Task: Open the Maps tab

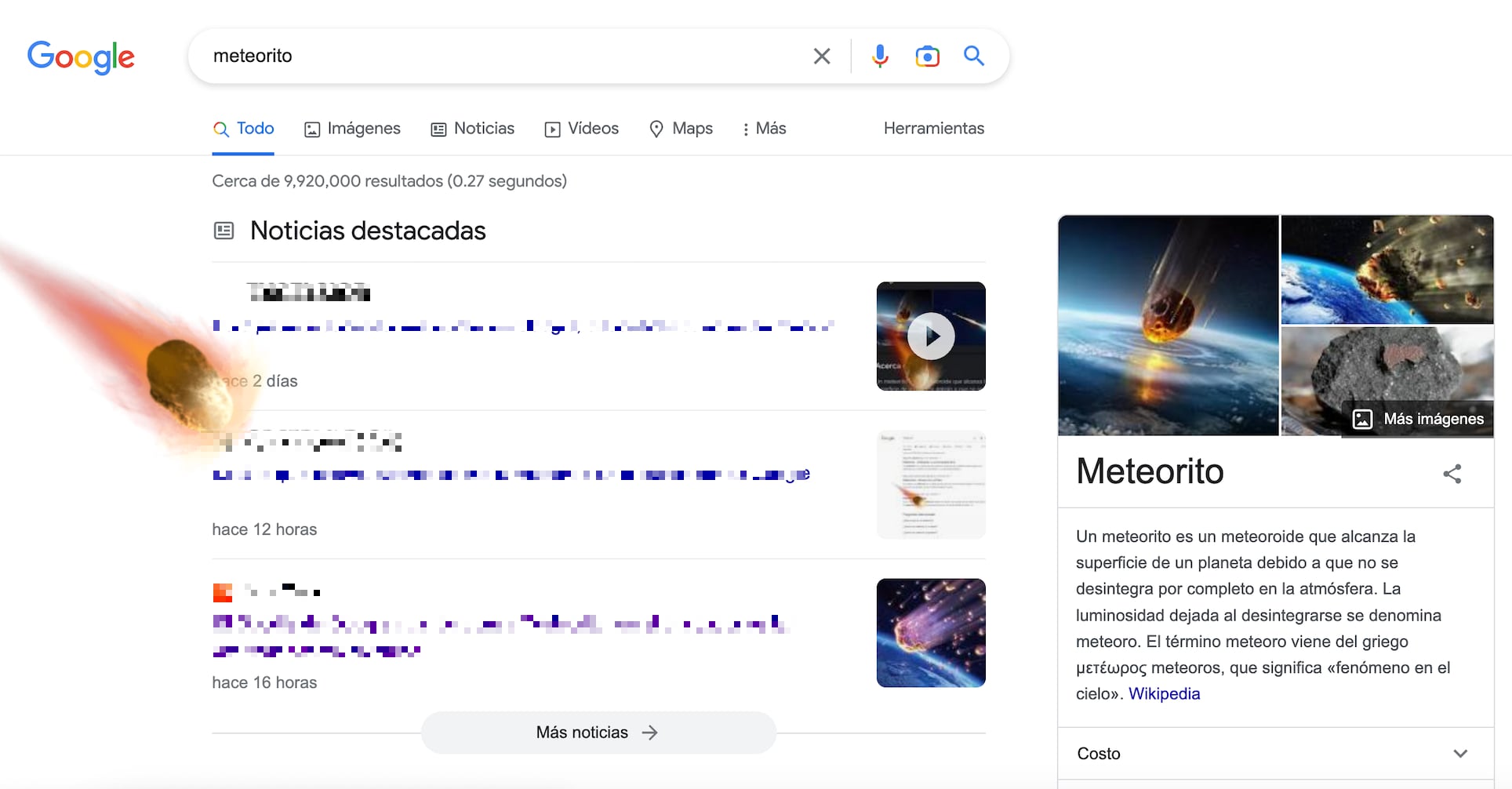Action: (681, 129)
